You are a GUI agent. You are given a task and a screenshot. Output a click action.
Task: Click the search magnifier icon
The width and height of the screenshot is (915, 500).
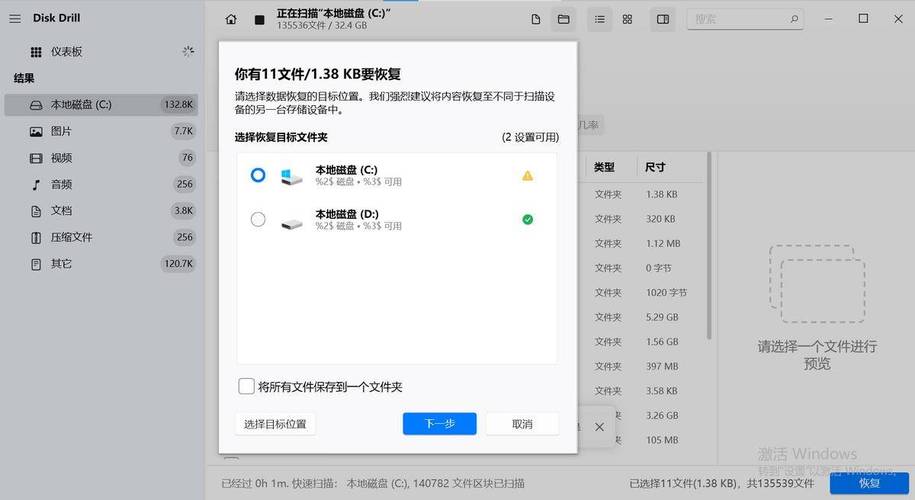[794, 19]
